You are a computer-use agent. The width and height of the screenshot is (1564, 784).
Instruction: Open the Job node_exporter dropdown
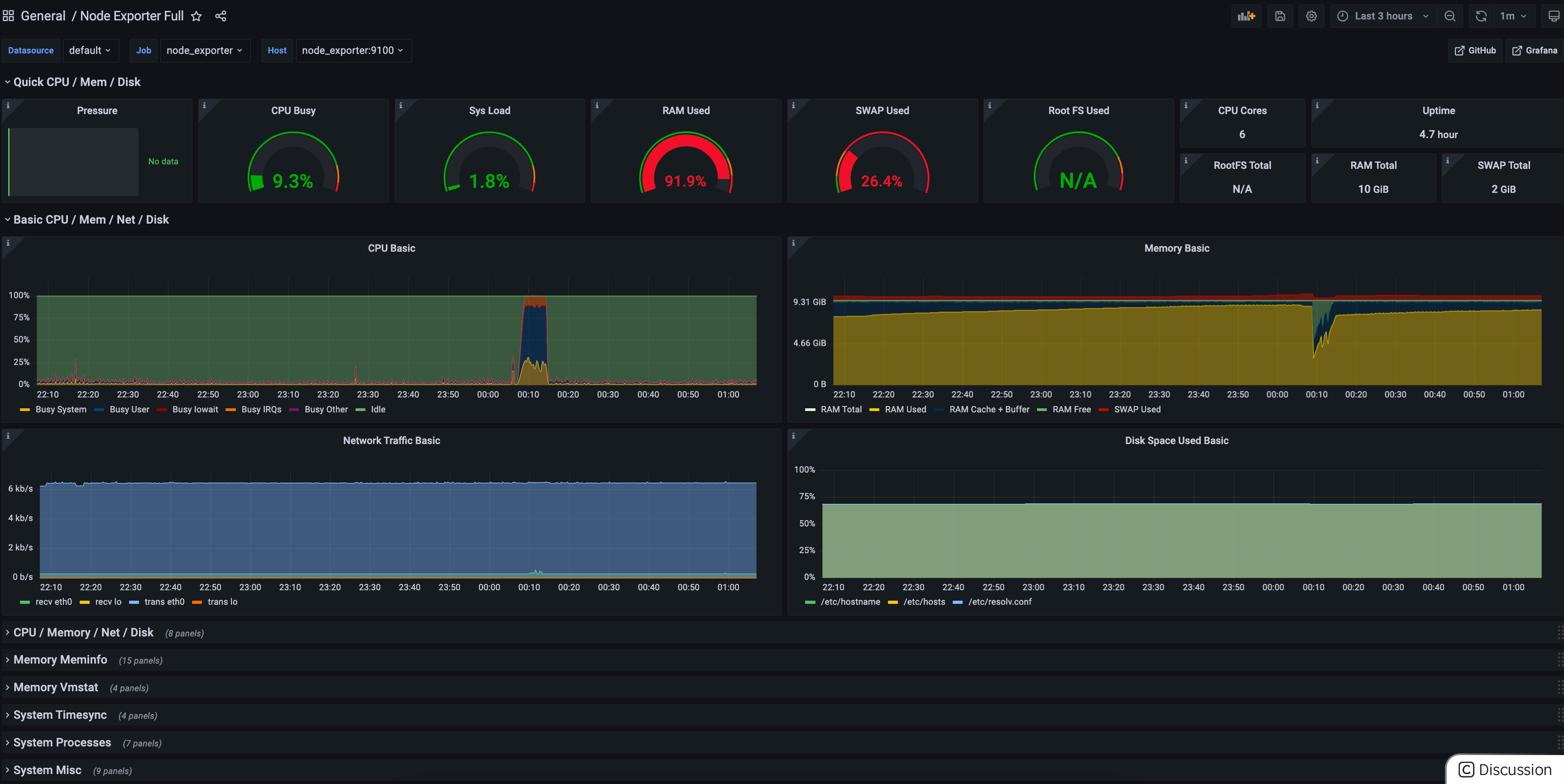pyautogui.click(x=205, y=50)
